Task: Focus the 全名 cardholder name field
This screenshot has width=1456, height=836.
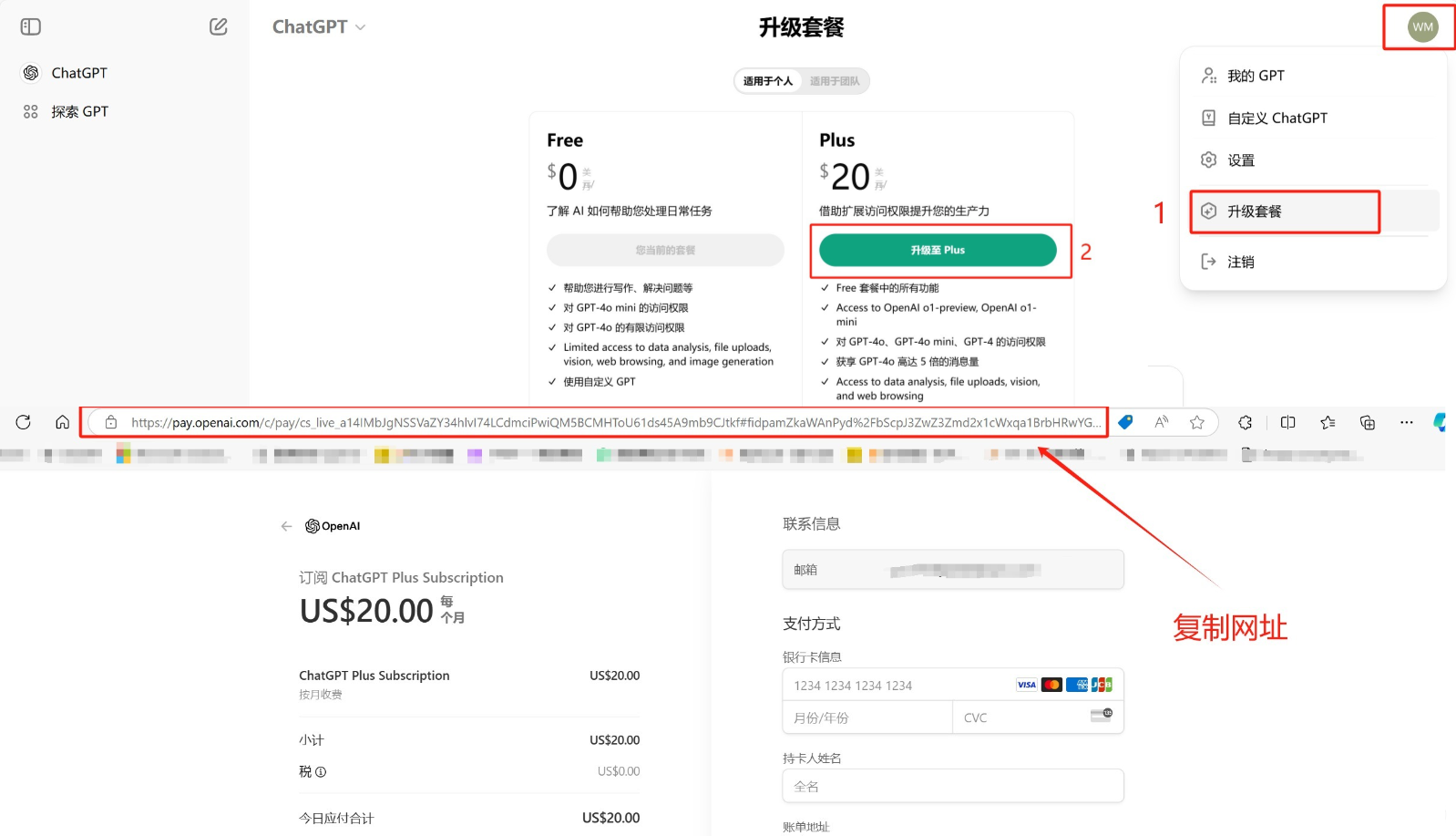Action: pos(953,786)
